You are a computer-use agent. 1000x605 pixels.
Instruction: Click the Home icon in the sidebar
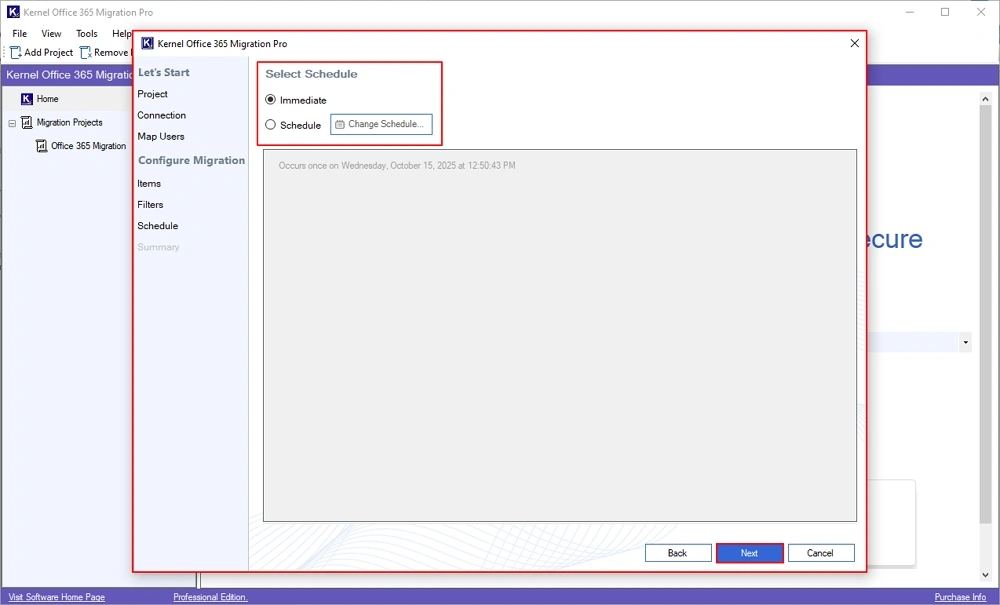(x=26, y=99)
